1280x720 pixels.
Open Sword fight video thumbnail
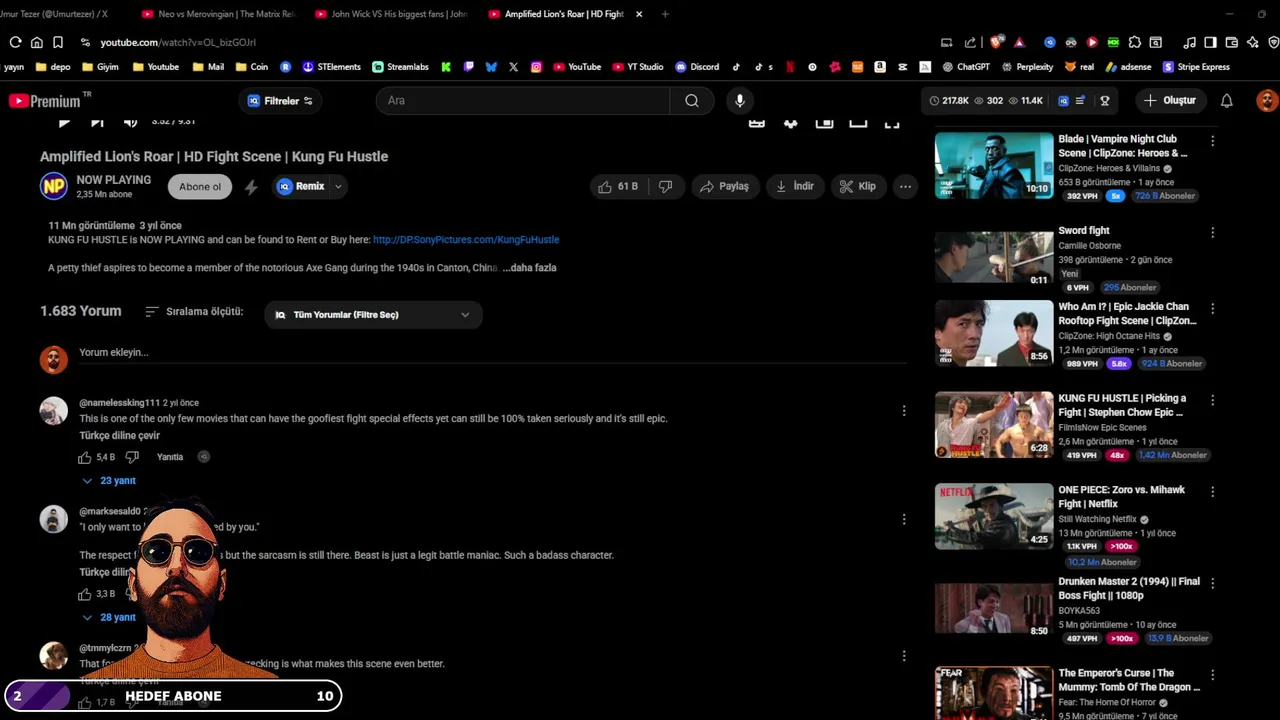click(x=994, y=257)
